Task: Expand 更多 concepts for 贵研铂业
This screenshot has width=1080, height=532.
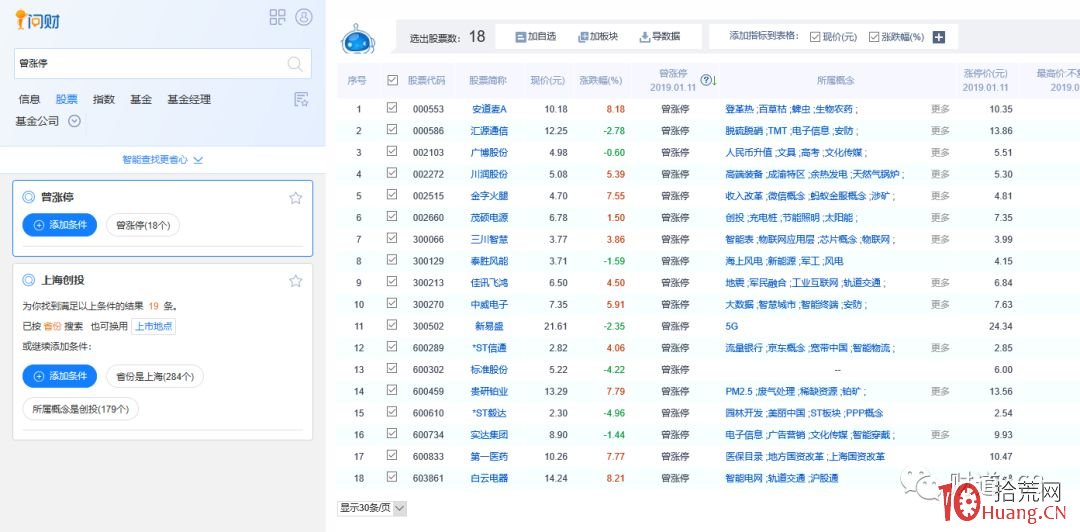Action: point(940,391)
